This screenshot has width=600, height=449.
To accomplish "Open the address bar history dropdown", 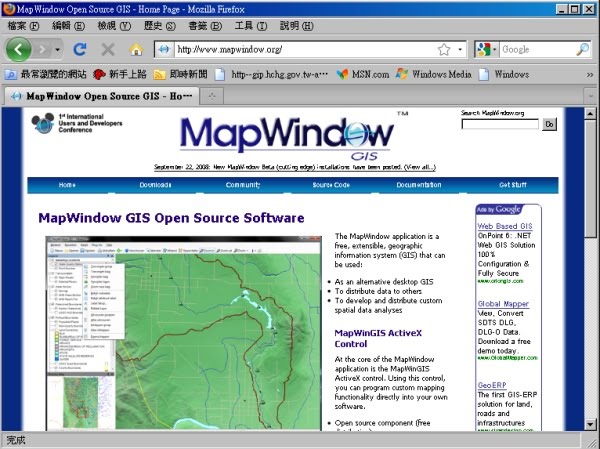I will [x=460, y=49].
